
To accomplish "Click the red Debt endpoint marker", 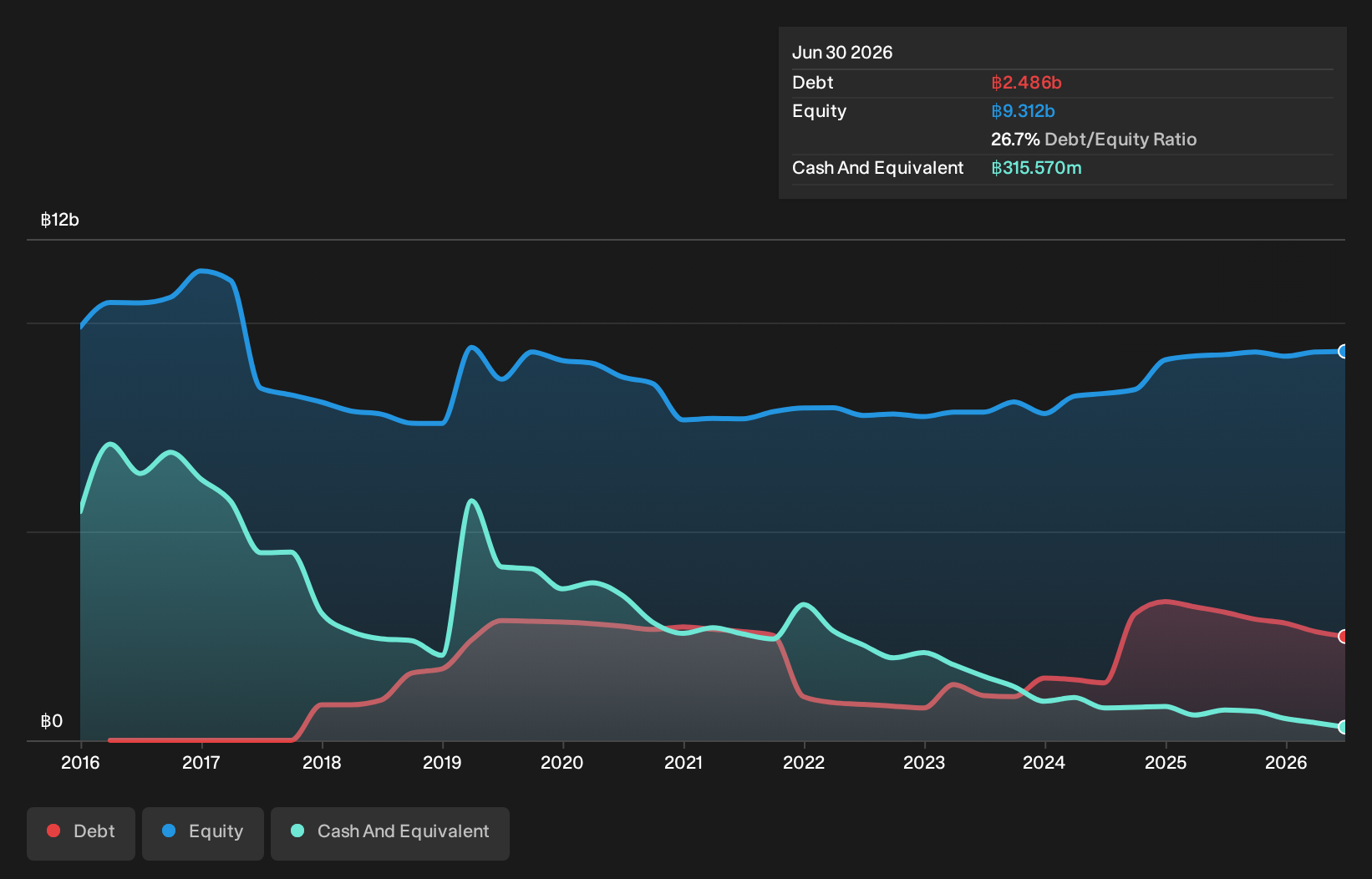I will pyautogui.click(x=1344, y=637).
